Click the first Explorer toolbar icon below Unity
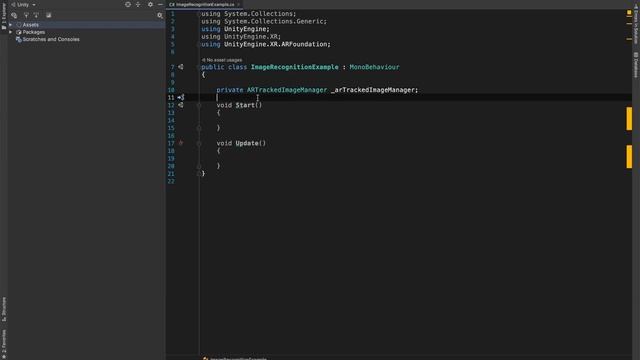 pyautogui.click(x=14, y=16)
